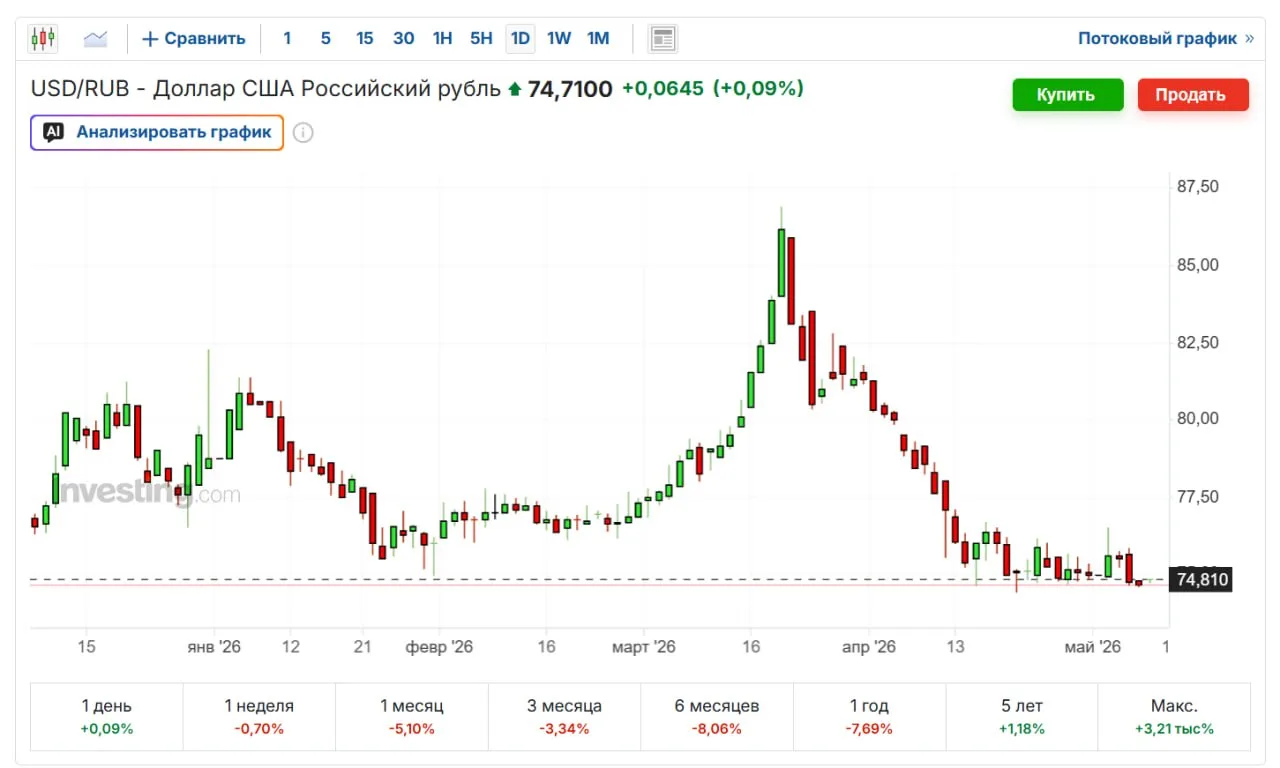Click the февр '26 date axis label
1280x768 pixels.
(439, 647)
